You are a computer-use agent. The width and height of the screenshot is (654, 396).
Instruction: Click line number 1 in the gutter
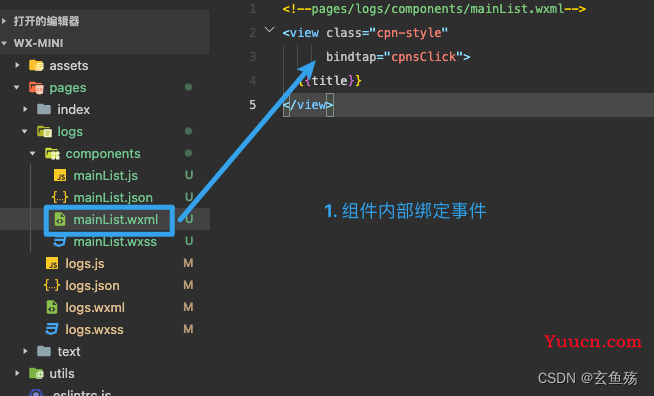pyautogui.click(x=253, y=9)
